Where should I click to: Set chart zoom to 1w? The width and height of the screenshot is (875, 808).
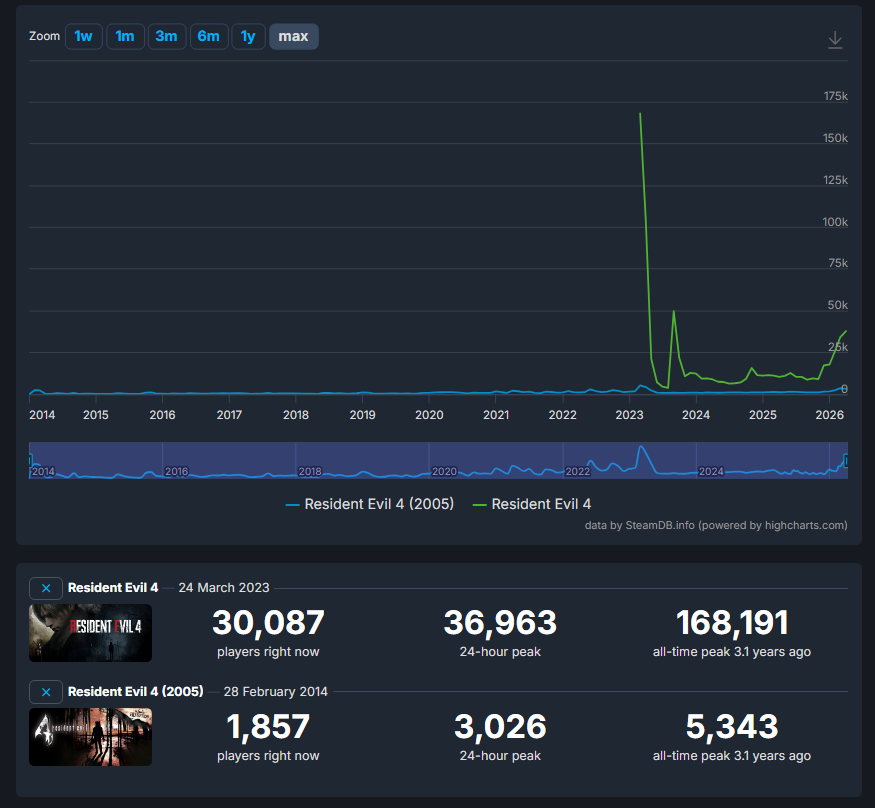(84, 37)
